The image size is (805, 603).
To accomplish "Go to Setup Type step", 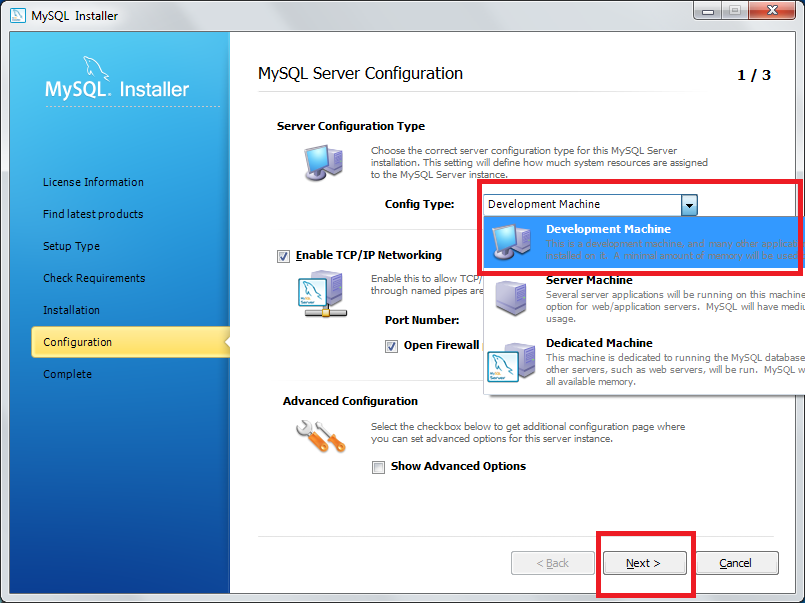I will [x=71, y=246].
